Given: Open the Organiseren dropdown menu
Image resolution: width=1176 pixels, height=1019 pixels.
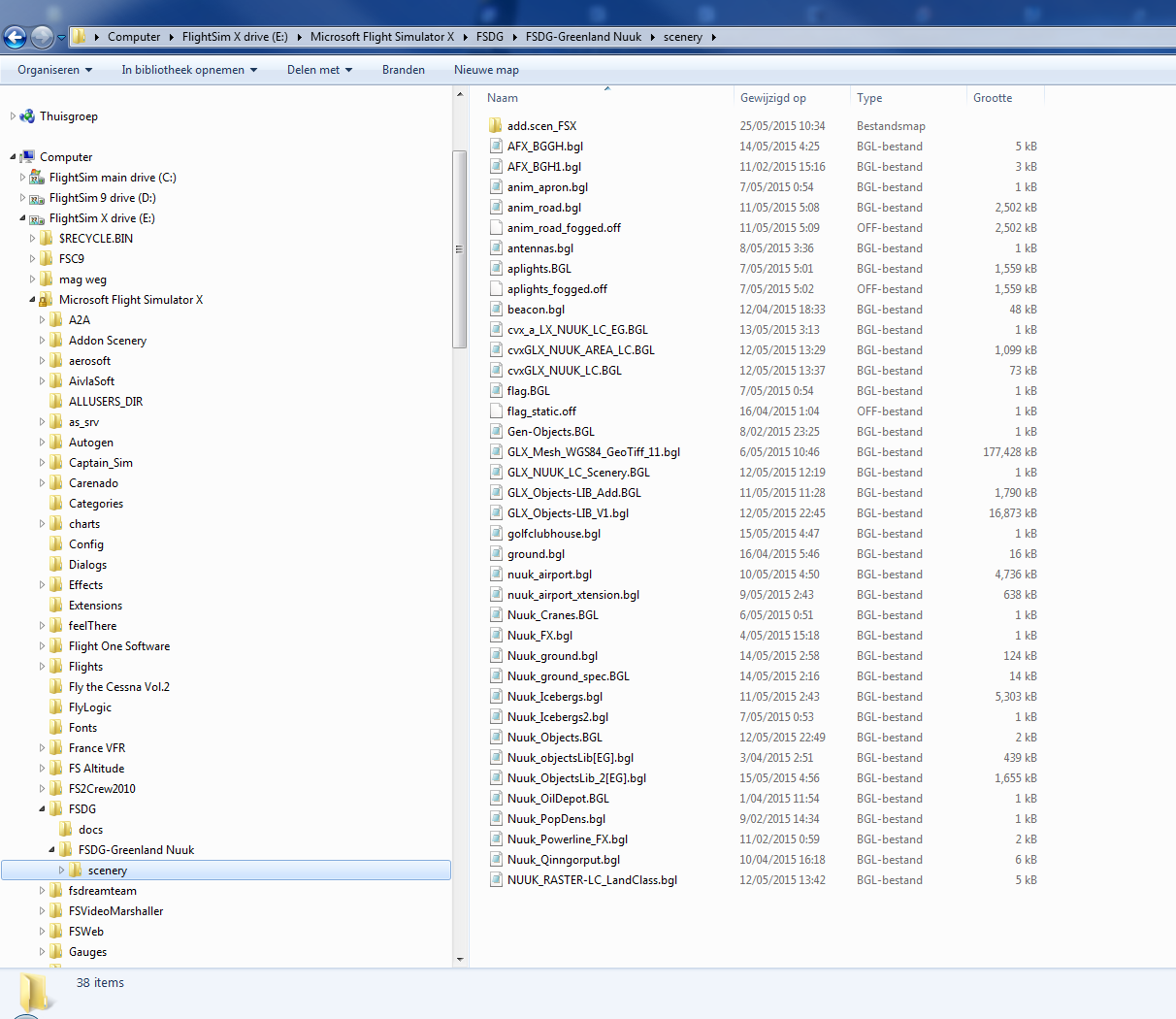Looking at the screenshot, I should [54, 70].
